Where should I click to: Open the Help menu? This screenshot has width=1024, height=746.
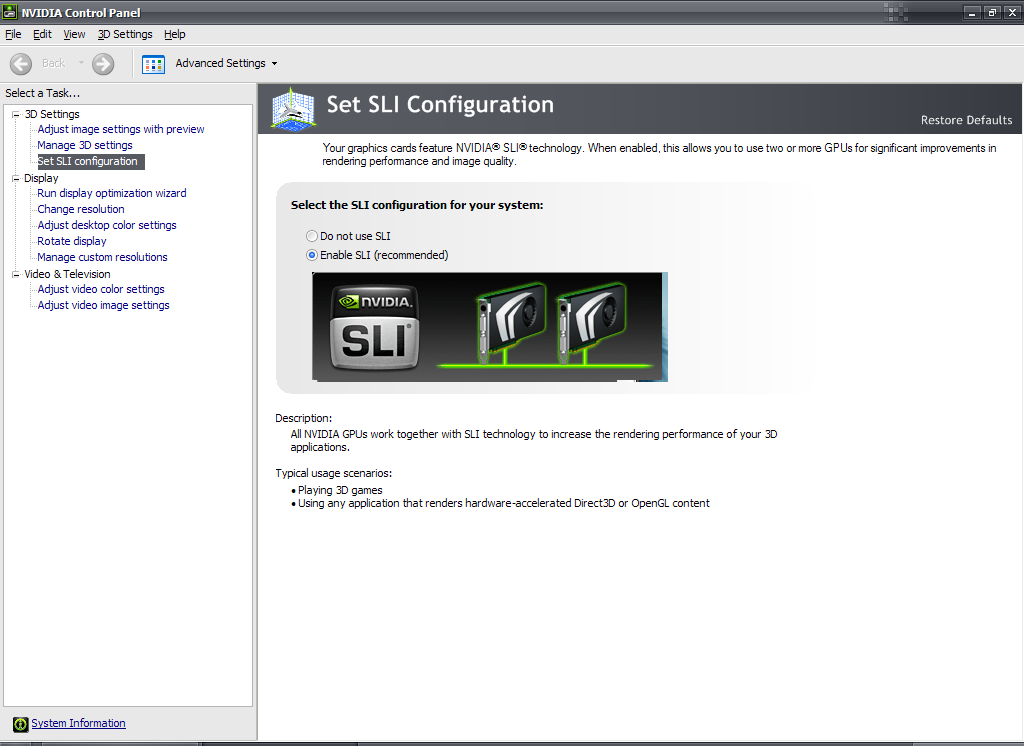pos(174,34)
